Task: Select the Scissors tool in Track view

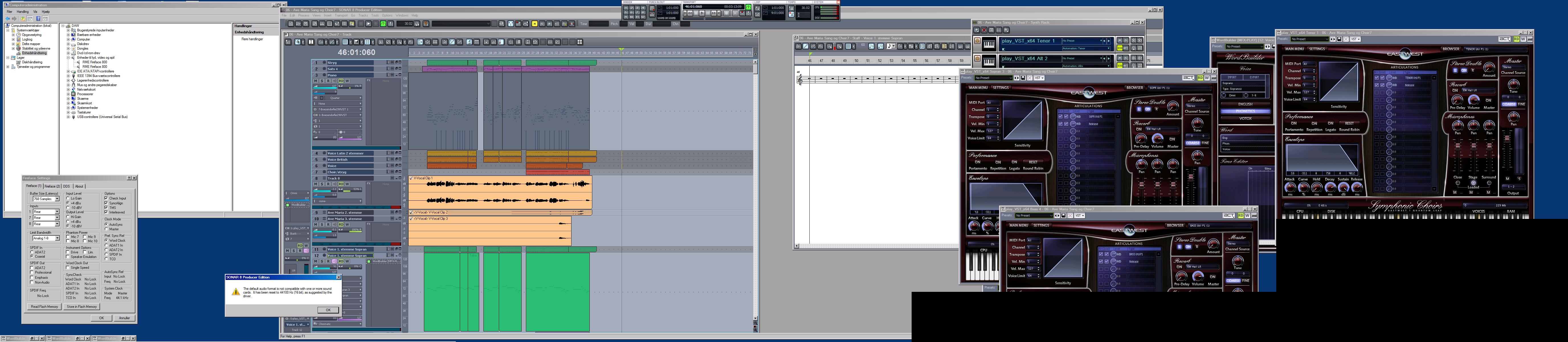Action: pyautogui.click(x=381, y=42)
